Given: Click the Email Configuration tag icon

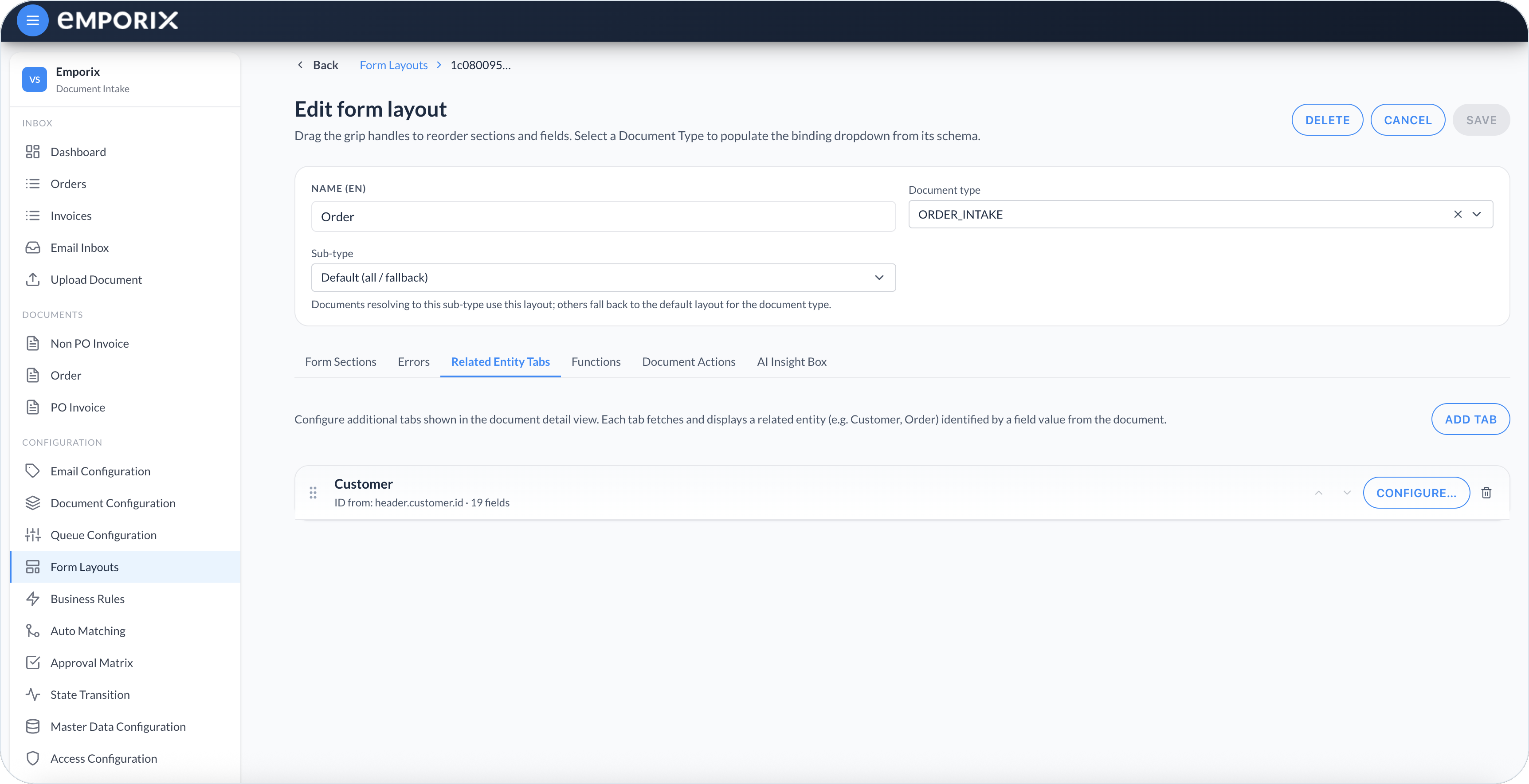Looking at the screenshot, I should pos(33,471).
